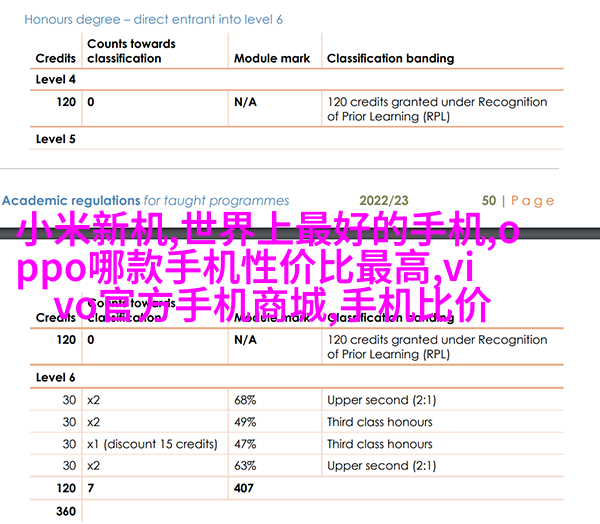Select the 'x1 (discount 15 credits)' cell
This screenshot has height=524, width=600.
[152, 444]
